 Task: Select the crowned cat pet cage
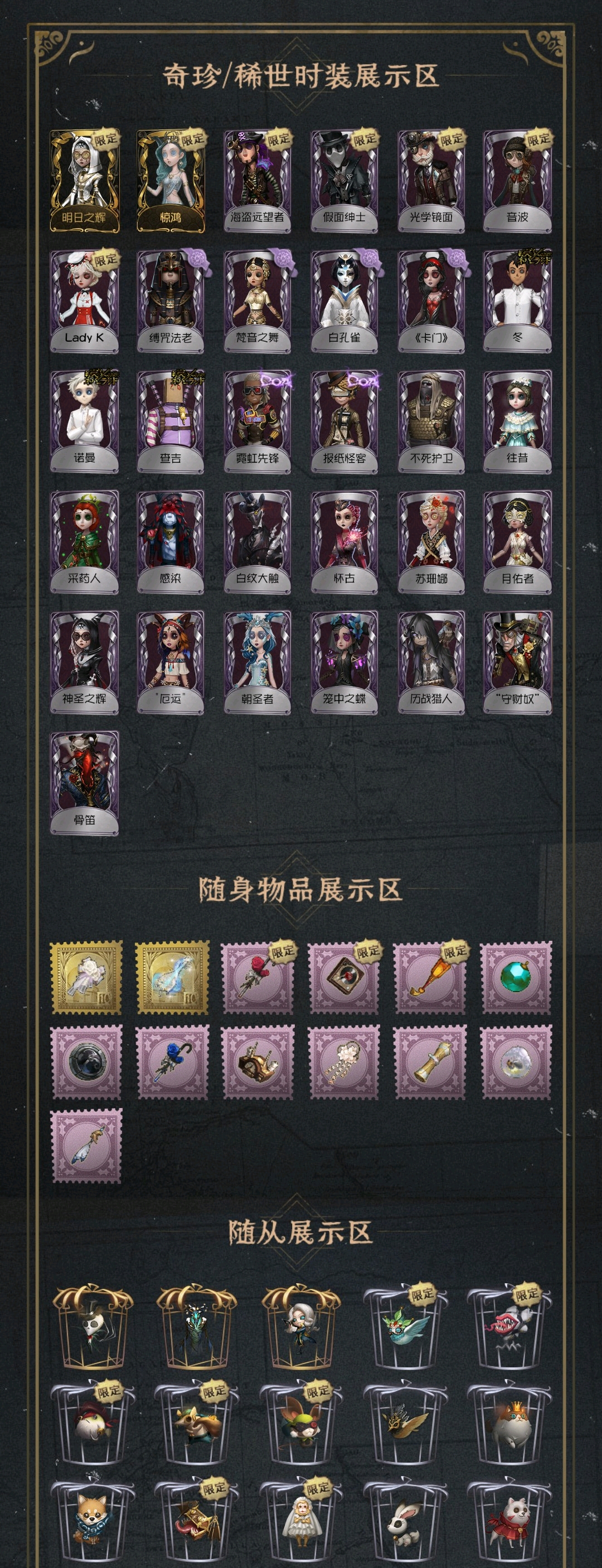[508, 1422]
